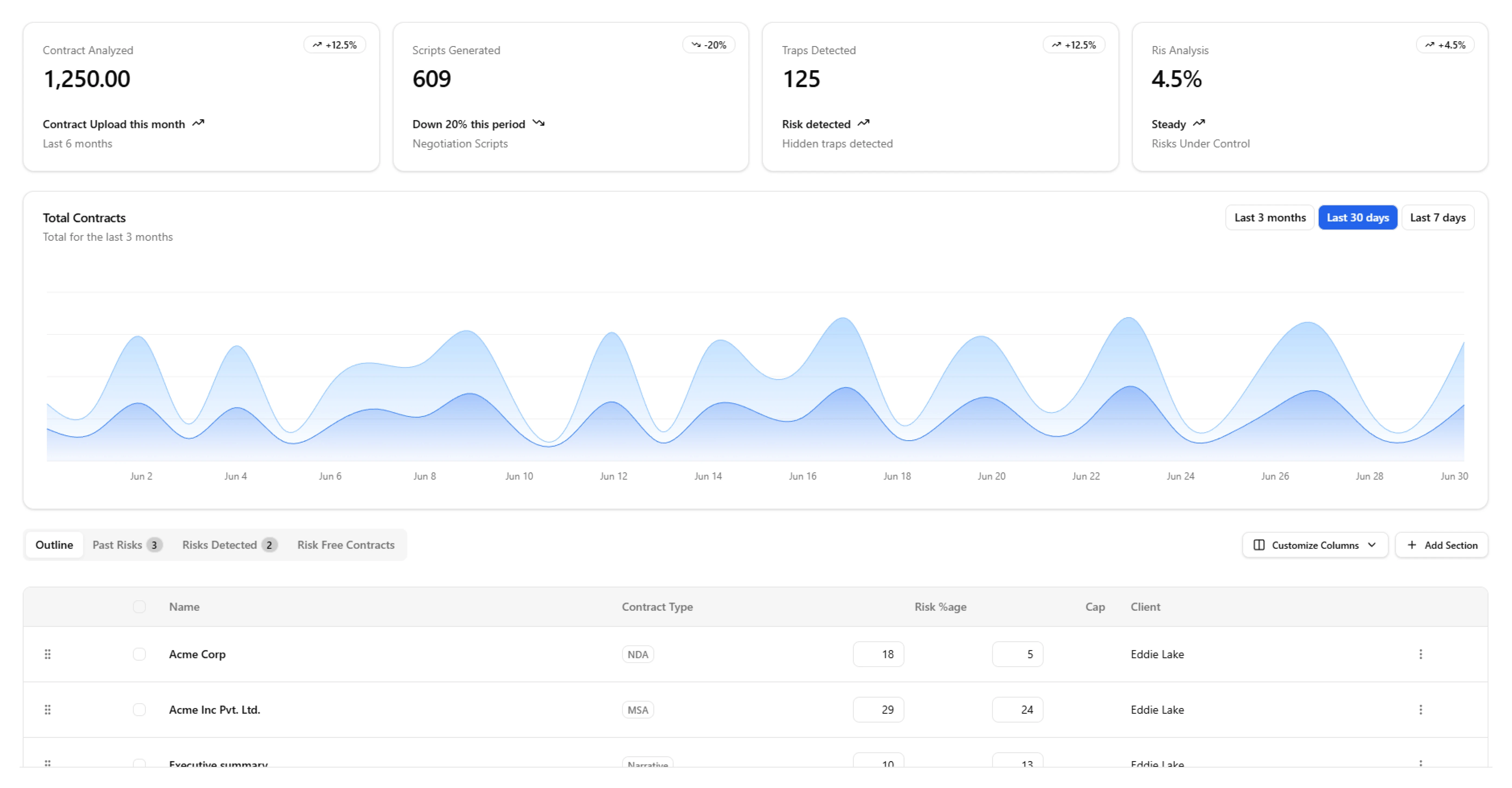Open Risk Free Contracts tab
The image size is (1512, 788).
point(346,545)
